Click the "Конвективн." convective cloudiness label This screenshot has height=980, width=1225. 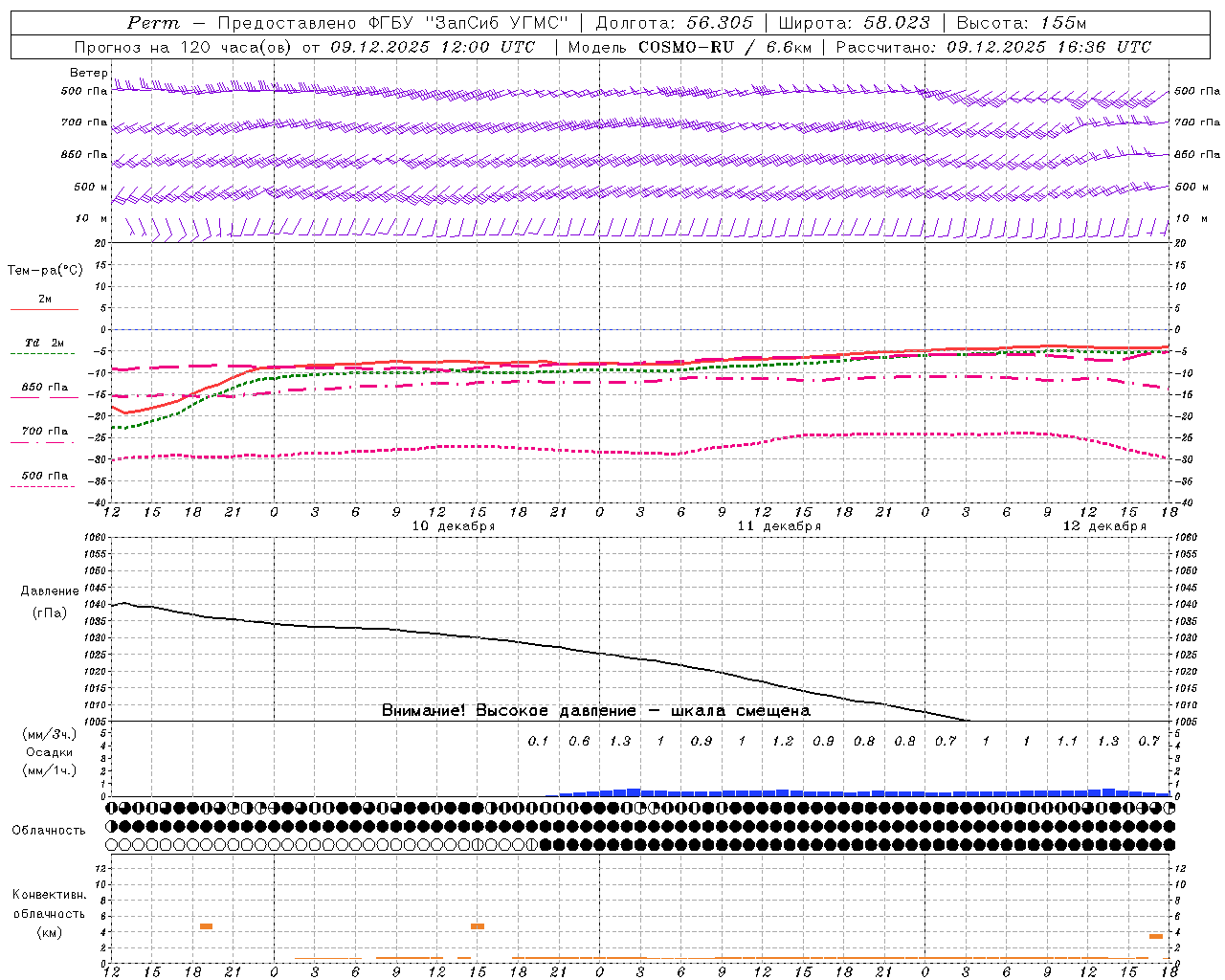coord(49,895)
